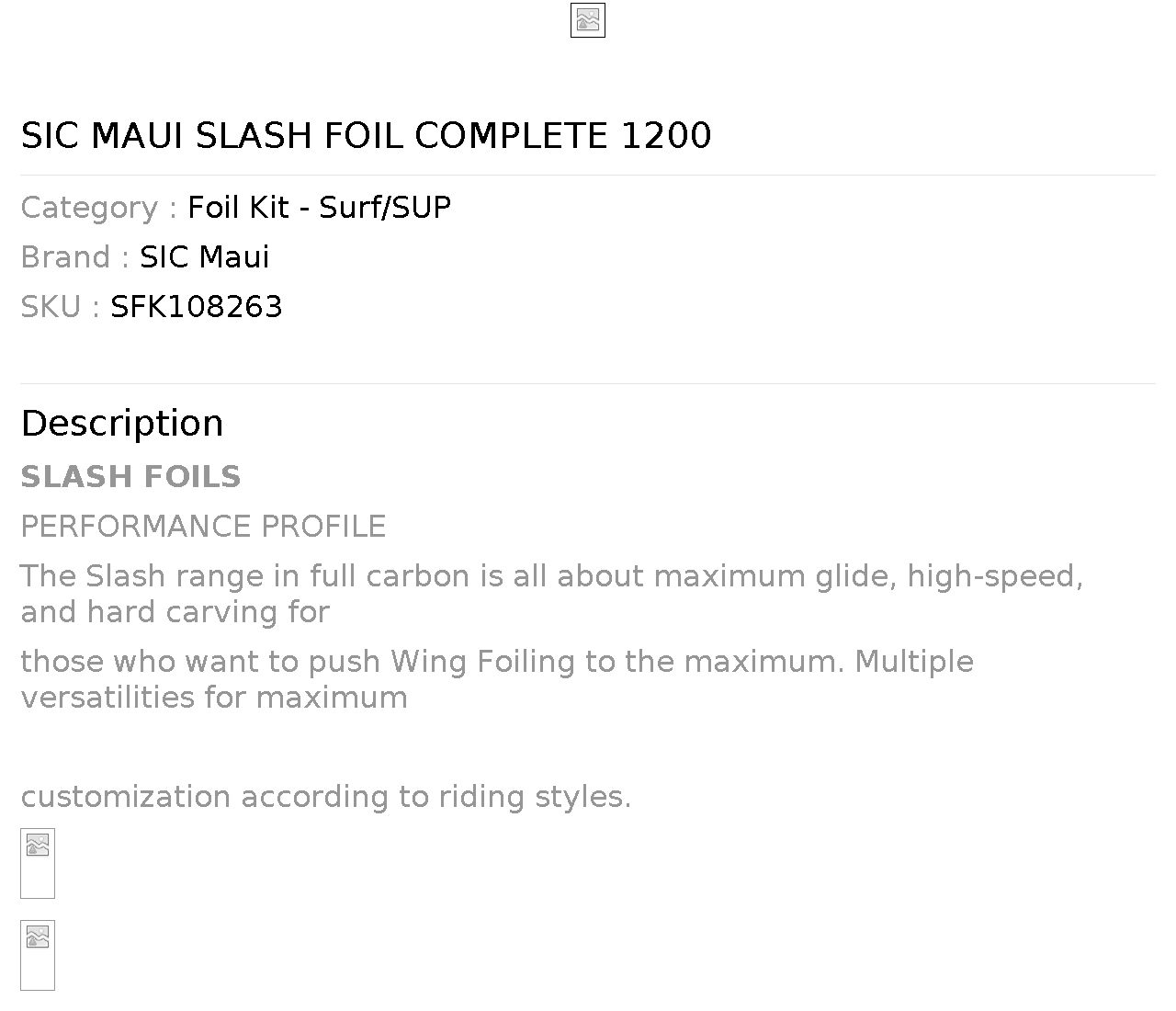Image resolution: width=1176 pixels, height=1011 pixels.
Task: Click the divider line beneath the product title
Action: (x=588, y=175)
